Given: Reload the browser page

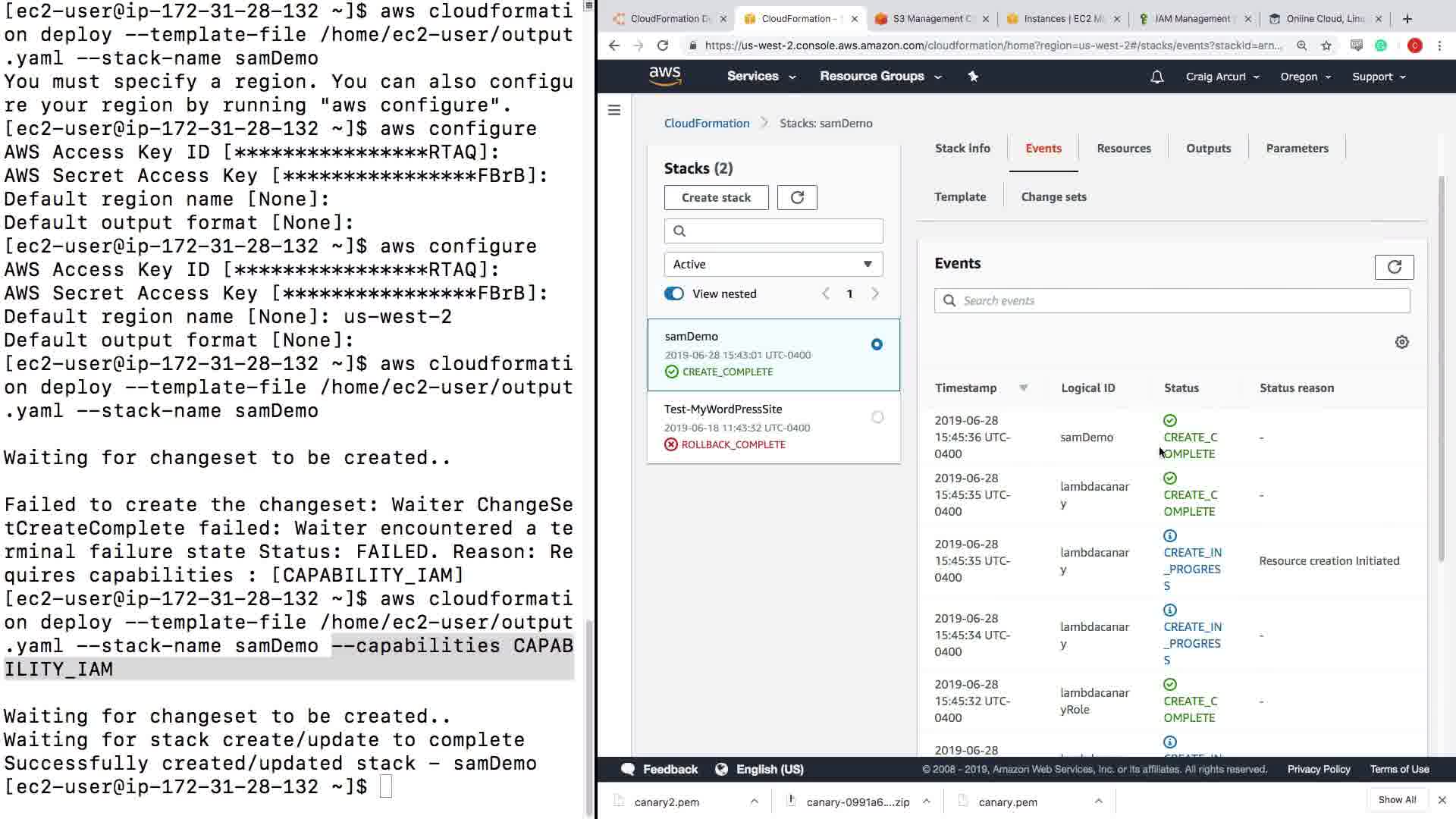Looking at the screenshot, I should [663, 45].
